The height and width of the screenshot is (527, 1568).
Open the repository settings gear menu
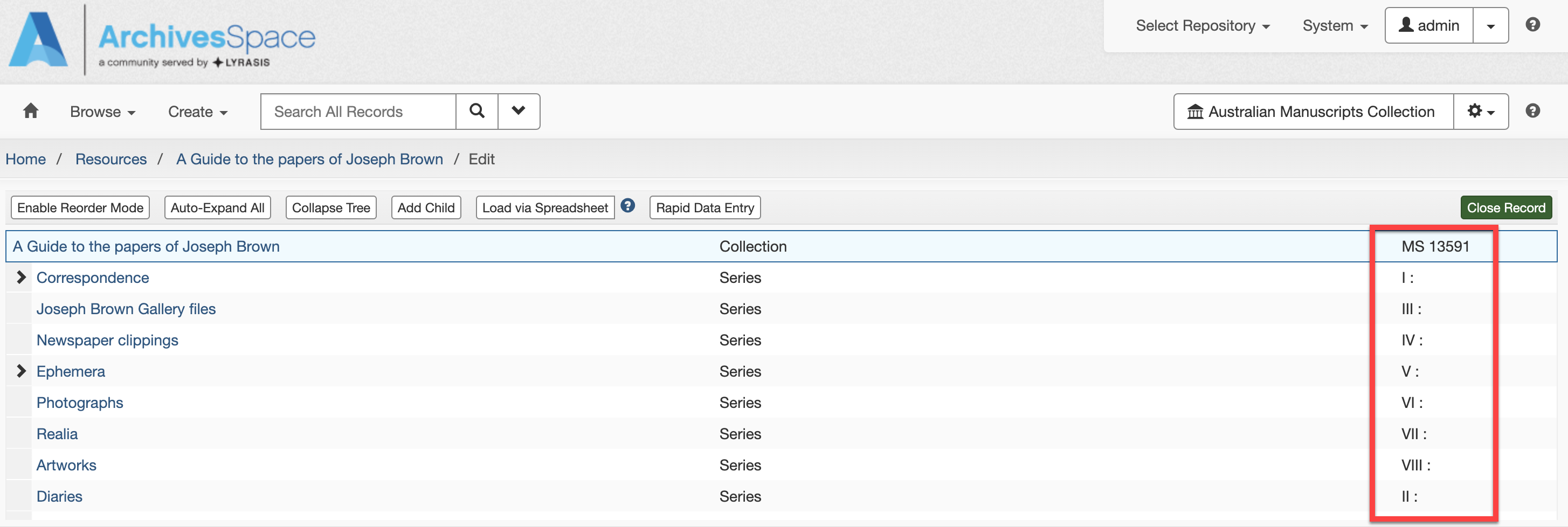[1480, 112]
